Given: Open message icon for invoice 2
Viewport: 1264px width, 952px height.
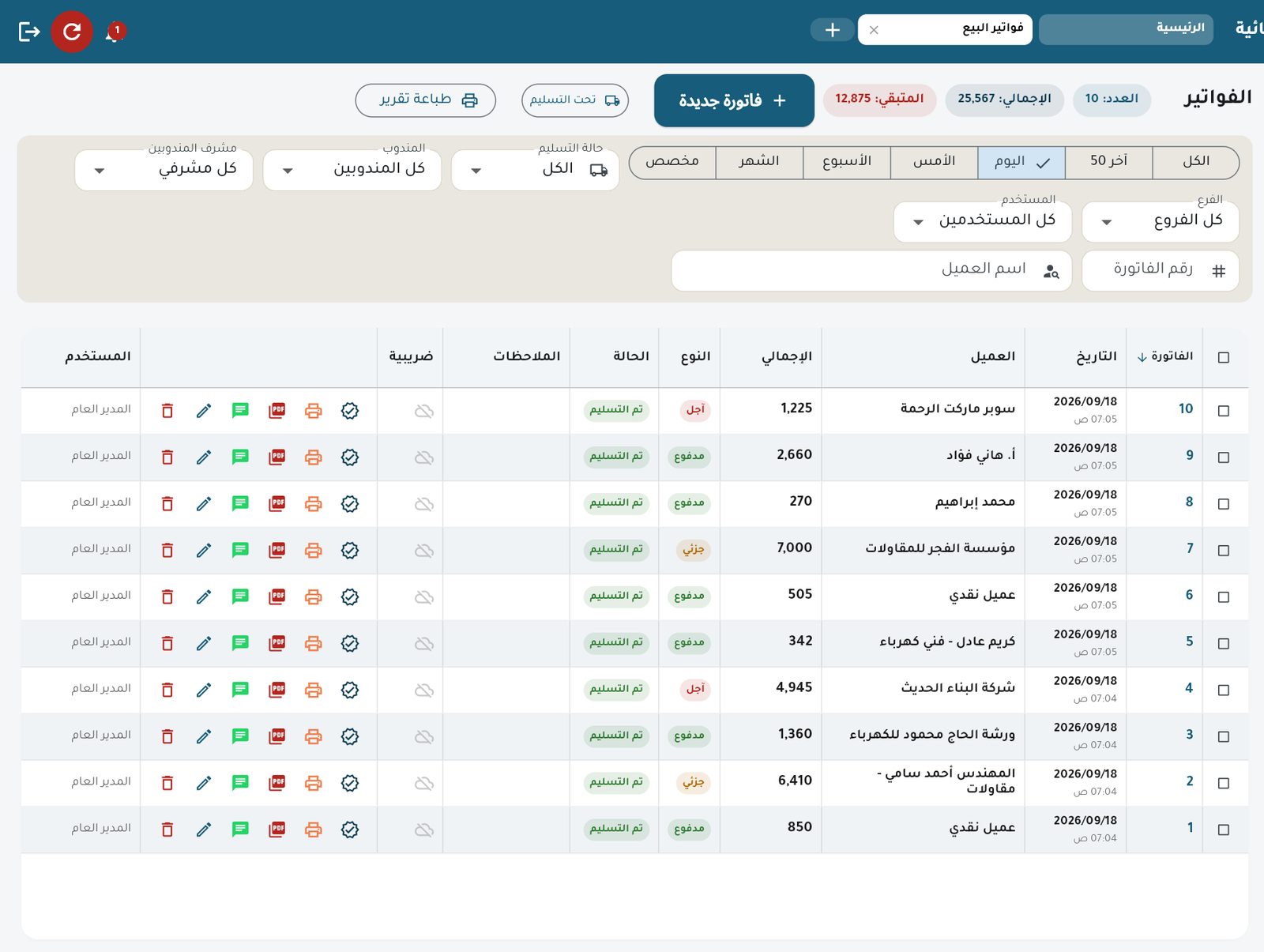Looking at the screenshot, I should point(240,784).
